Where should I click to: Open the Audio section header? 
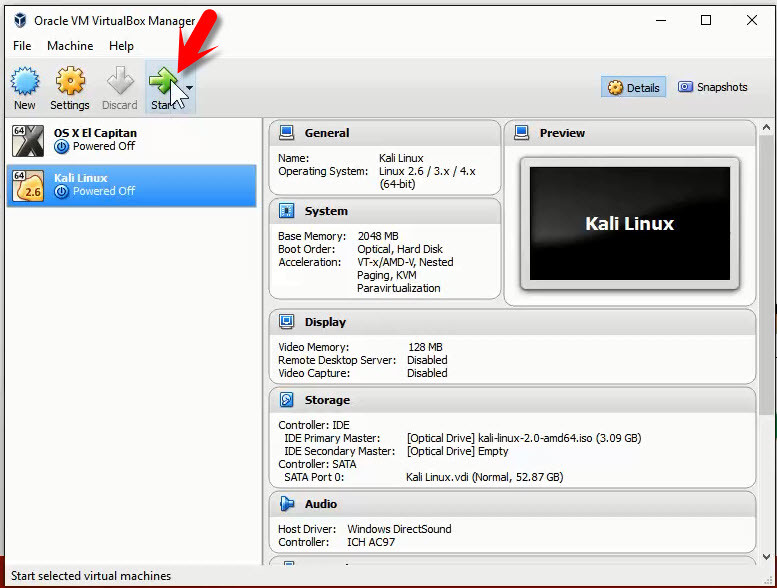tap(512, 504)
